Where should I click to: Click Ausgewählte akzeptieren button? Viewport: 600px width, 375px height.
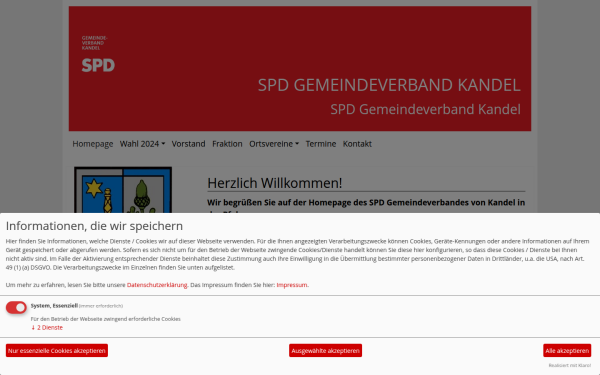(325, 351)
